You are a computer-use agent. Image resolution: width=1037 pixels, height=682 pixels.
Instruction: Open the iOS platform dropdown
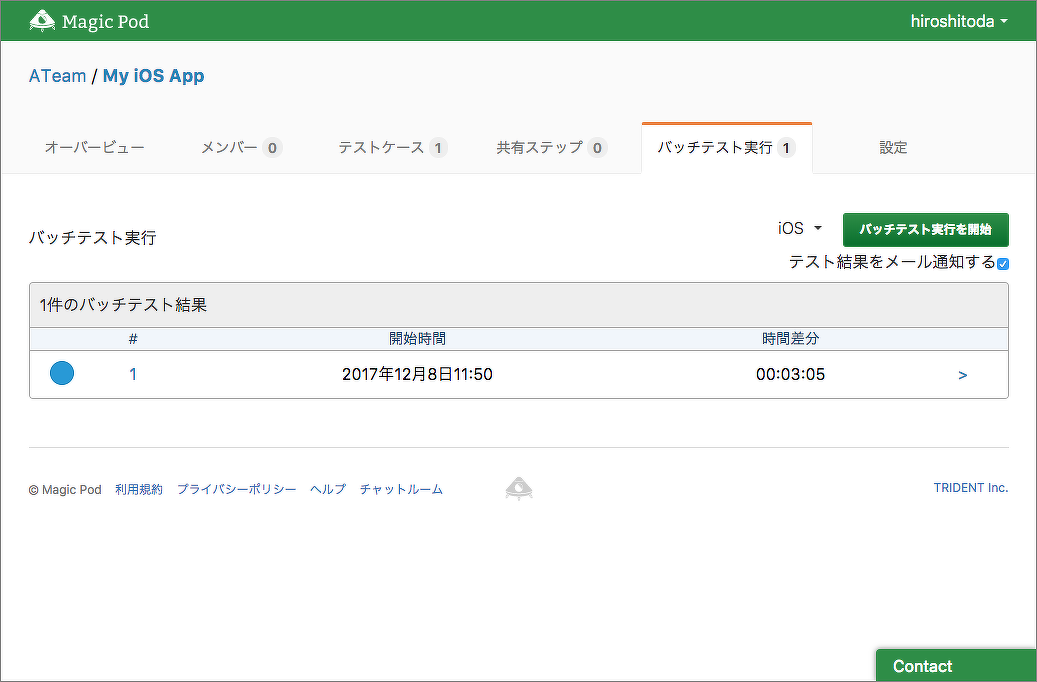click(799, 229)
